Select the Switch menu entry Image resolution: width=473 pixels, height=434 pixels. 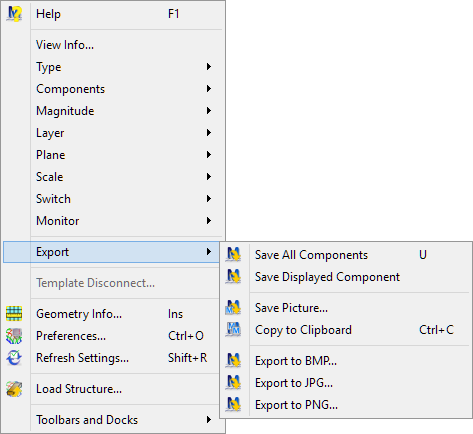[113, 199]
